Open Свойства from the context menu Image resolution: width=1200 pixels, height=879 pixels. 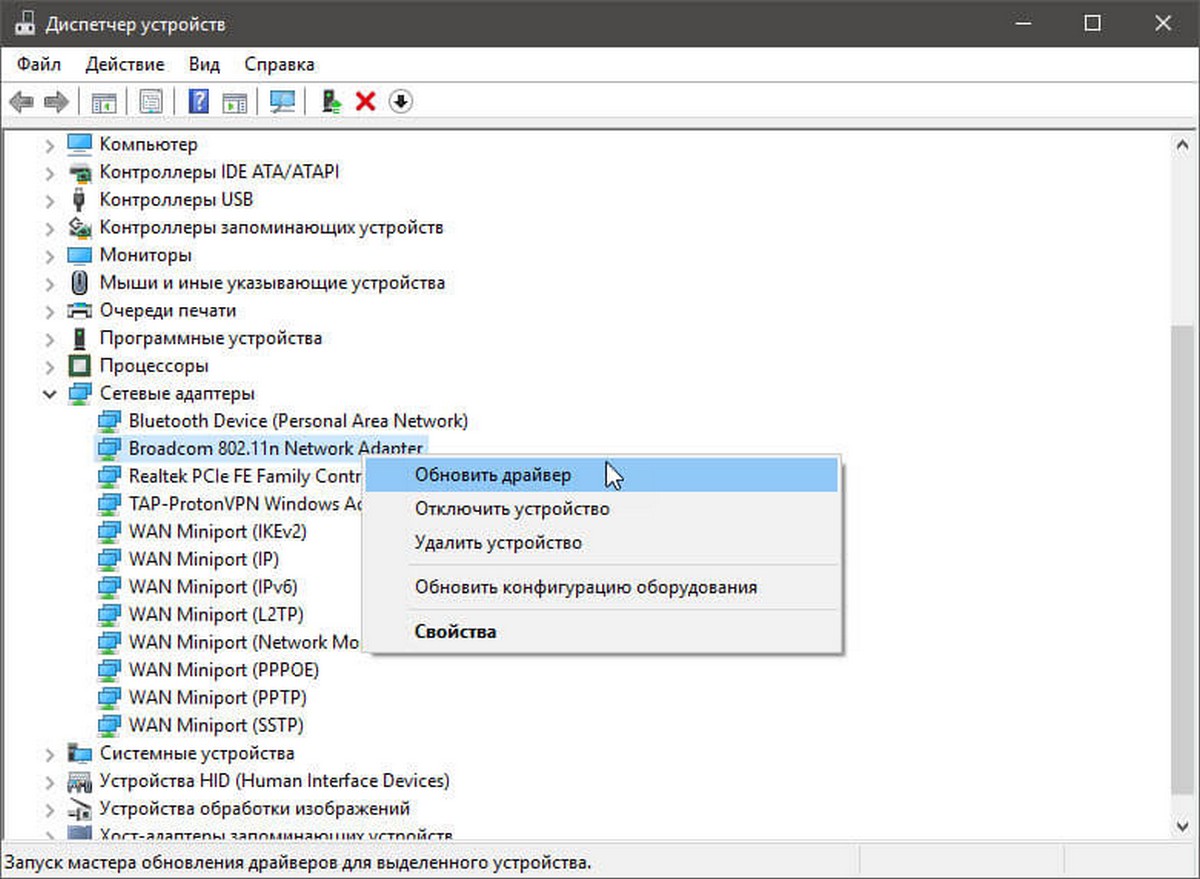pos(455,632)
